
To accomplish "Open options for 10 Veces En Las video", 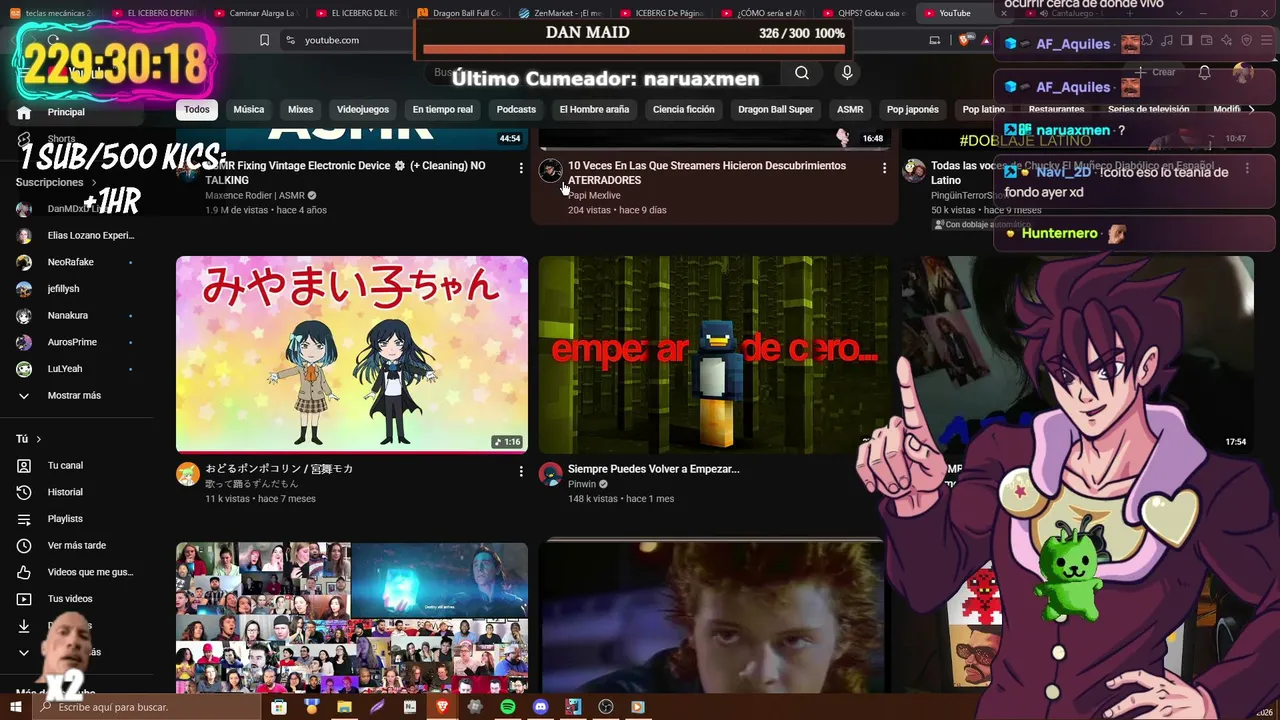I will tap(884, 168).
